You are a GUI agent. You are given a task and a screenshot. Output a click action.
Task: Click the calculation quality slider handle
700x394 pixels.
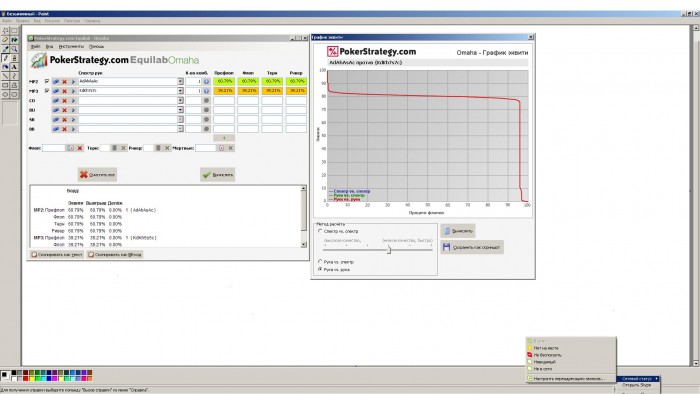(389, 250)
